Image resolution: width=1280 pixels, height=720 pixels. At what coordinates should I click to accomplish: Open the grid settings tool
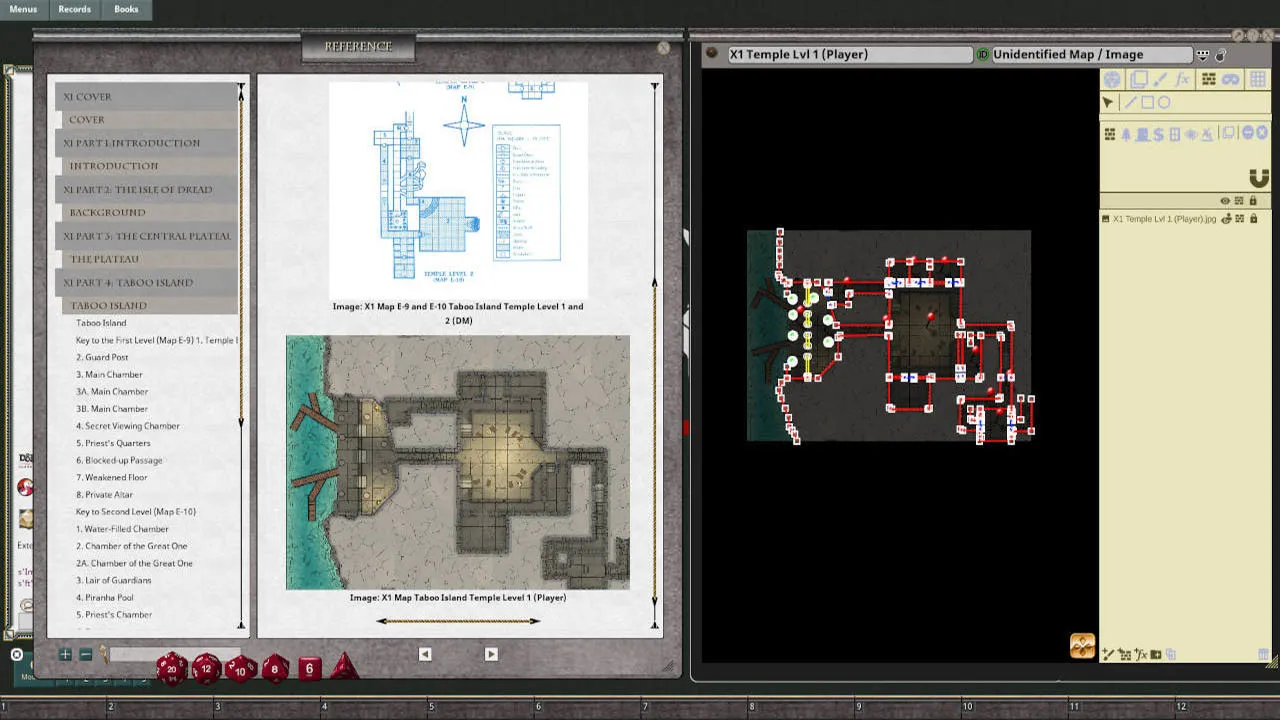point(1258,79)
